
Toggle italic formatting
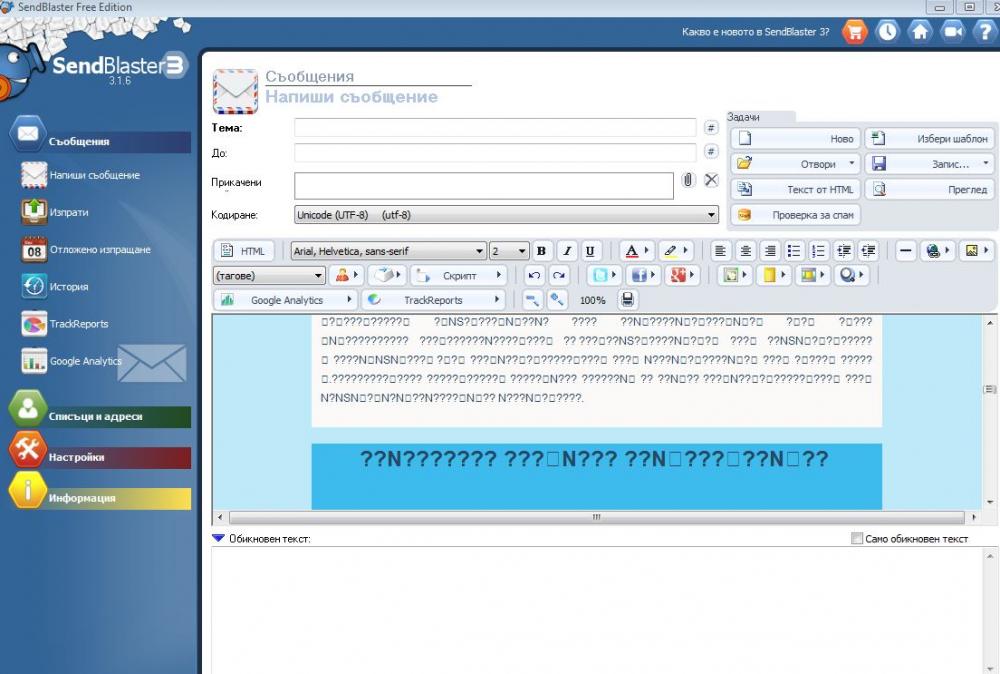(566, 251)
